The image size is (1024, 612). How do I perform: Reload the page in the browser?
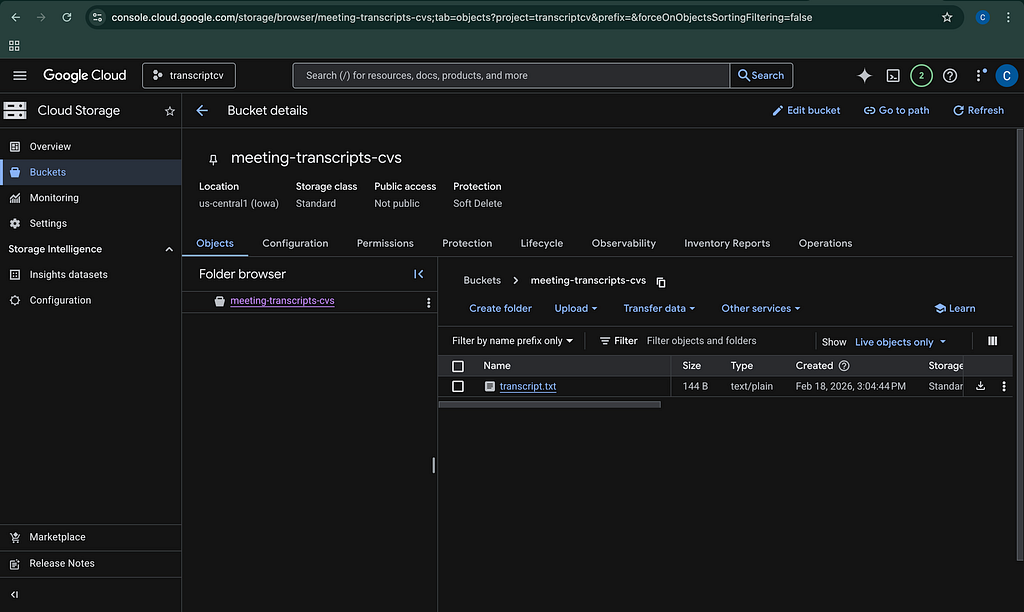[x=67, y=18]
